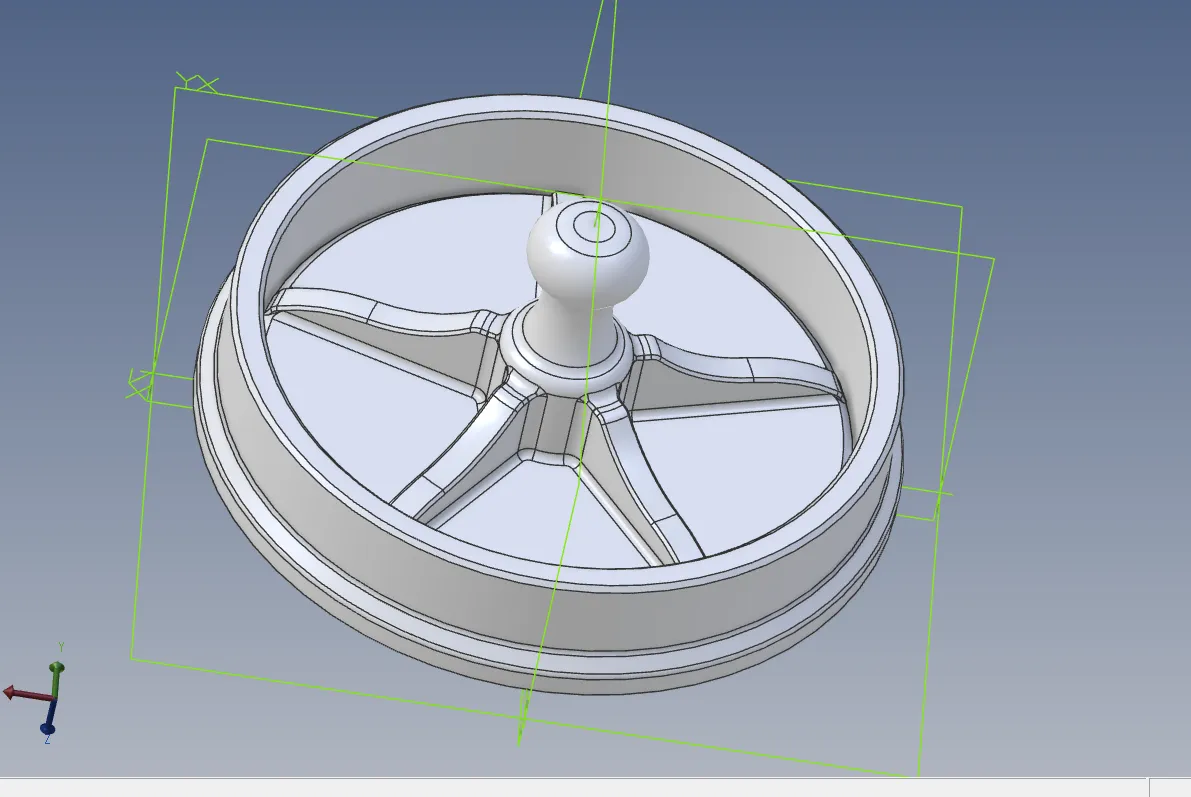This screenshot has width=1191, height=797.
Task: Select the YX plane marker at top-left corner
Action: point(197,82)
